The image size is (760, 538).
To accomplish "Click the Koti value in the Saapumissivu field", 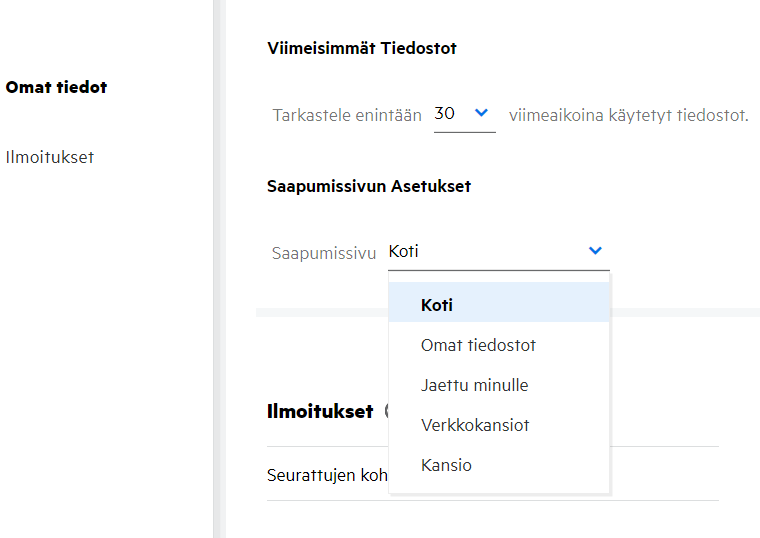I will (404, 252).
